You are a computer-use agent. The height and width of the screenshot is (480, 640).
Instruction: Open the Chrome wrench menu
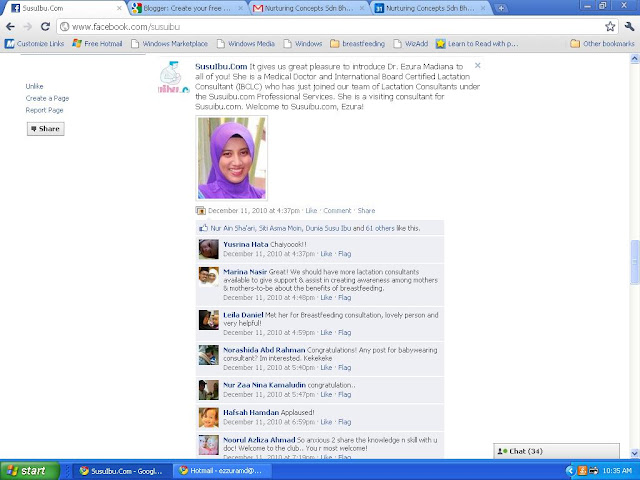pos(629,27)
